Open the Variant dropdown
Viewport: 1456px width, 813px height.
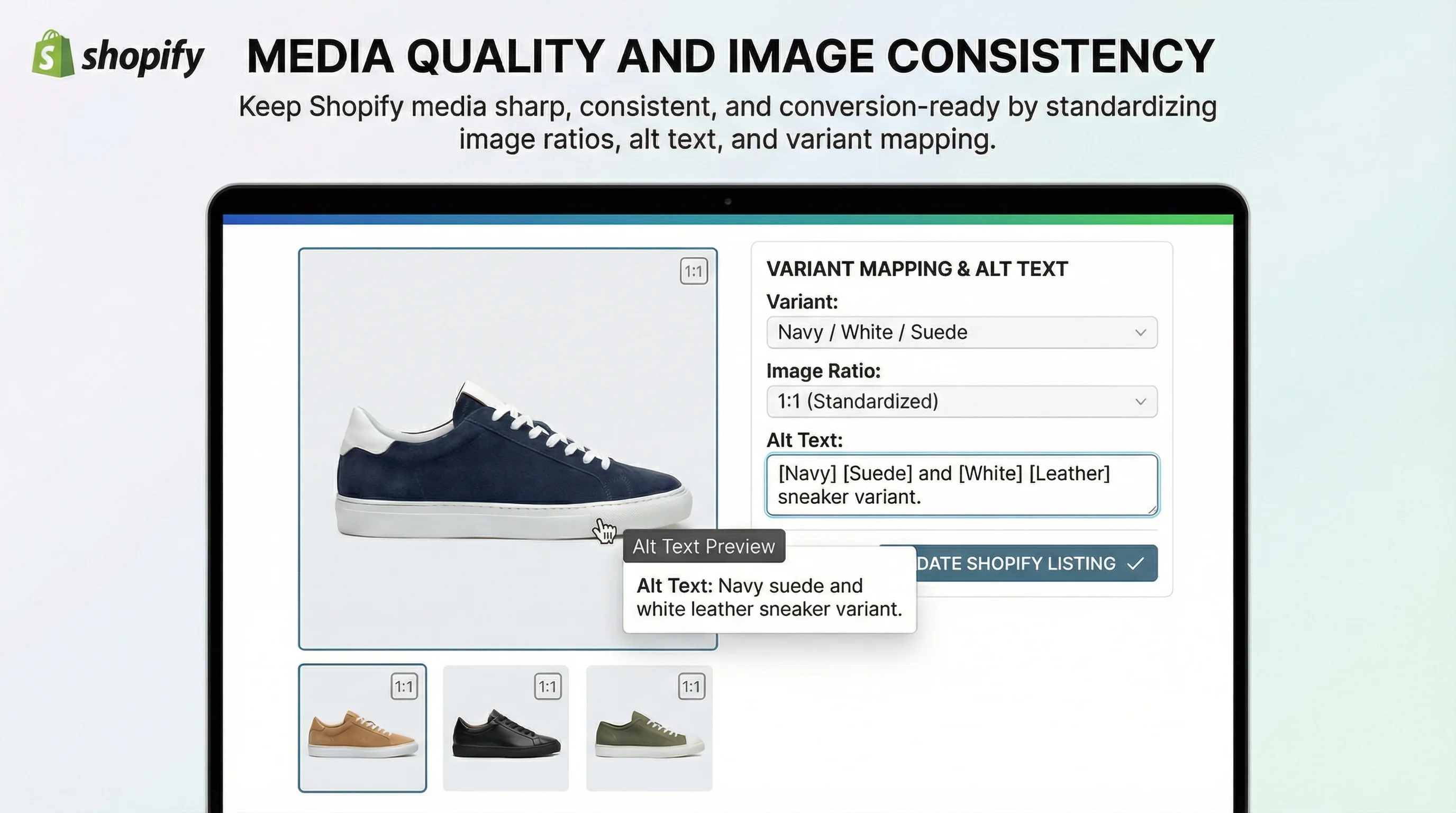pos(961,332)
